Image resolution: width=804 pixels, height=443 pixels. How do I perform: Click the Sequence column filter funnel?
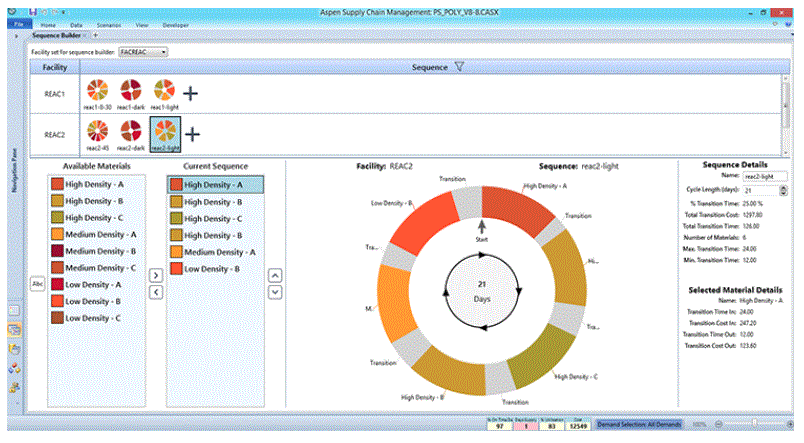click(x=459, y=67)
